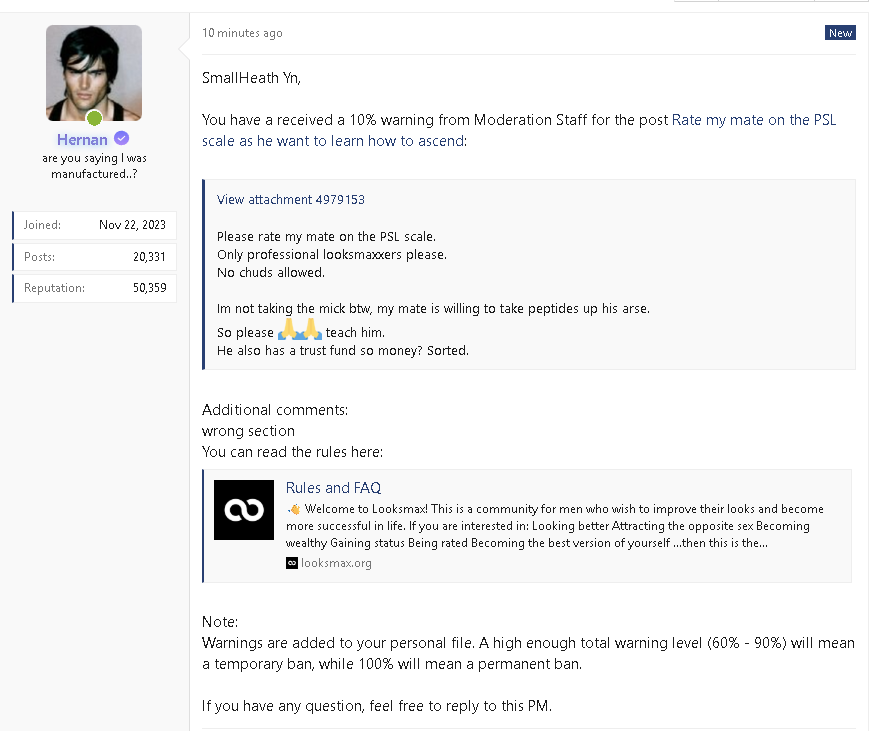881x731 pixels.
Task: Click the looksmax.org domain text
Action: click(x=336, y=564)
